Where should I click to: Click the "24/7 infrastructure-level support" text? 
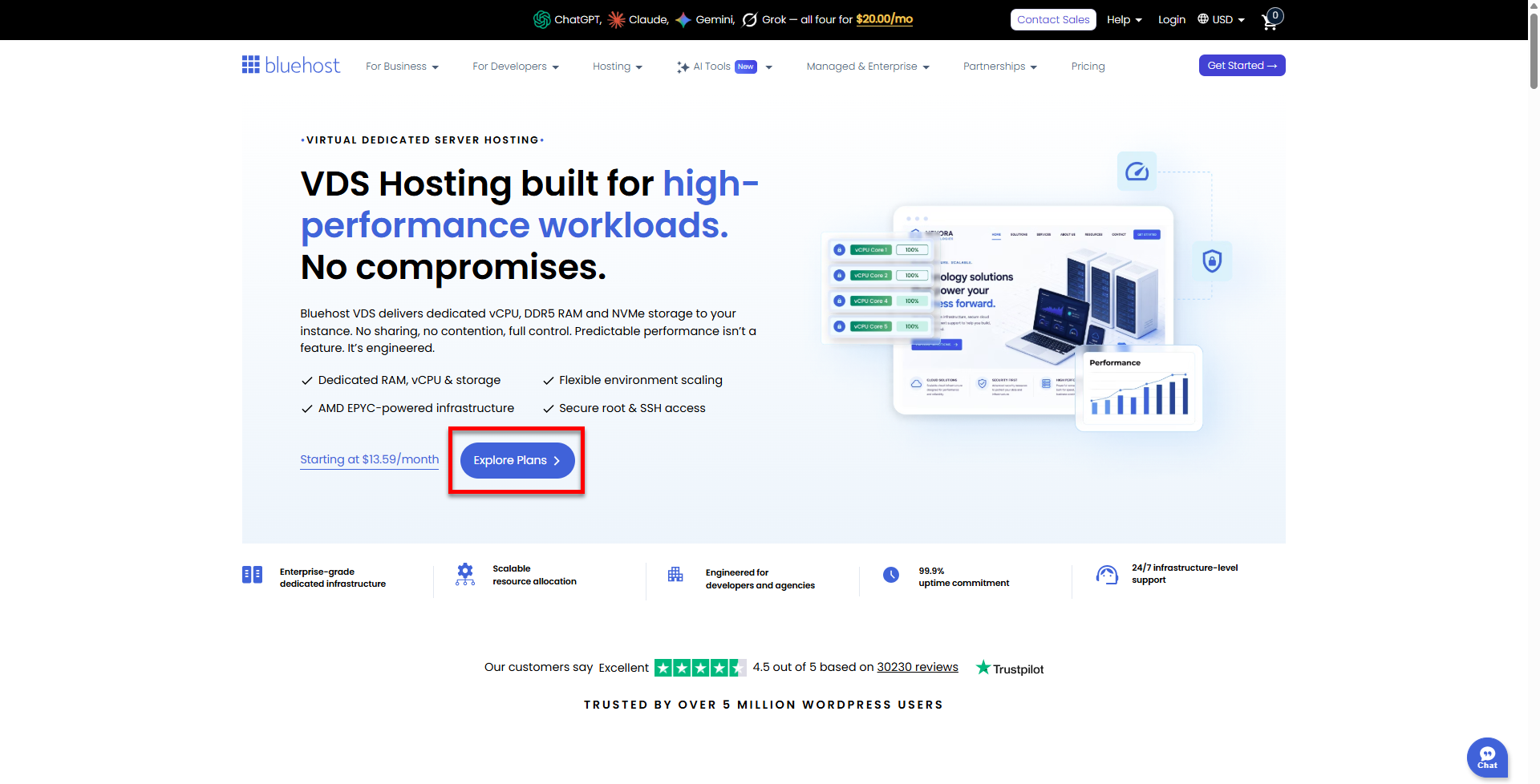click(1185, 574)
